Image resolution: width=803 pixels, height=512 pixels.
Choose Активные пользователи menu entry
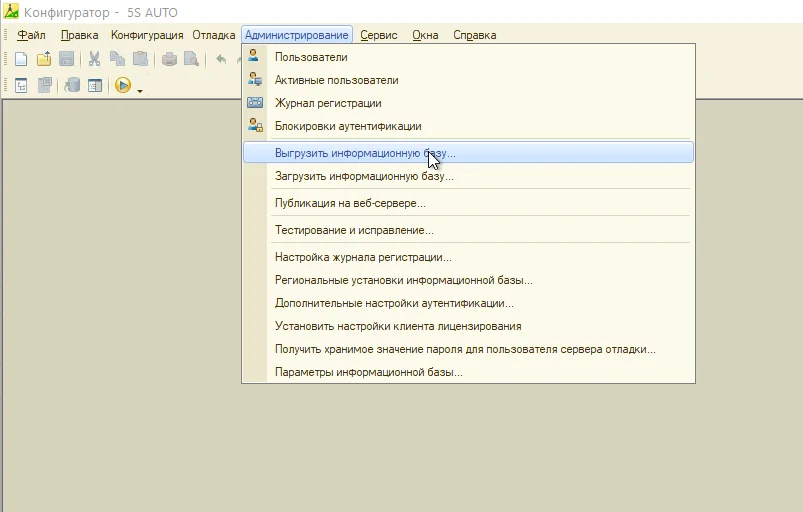tap(336, 80)
